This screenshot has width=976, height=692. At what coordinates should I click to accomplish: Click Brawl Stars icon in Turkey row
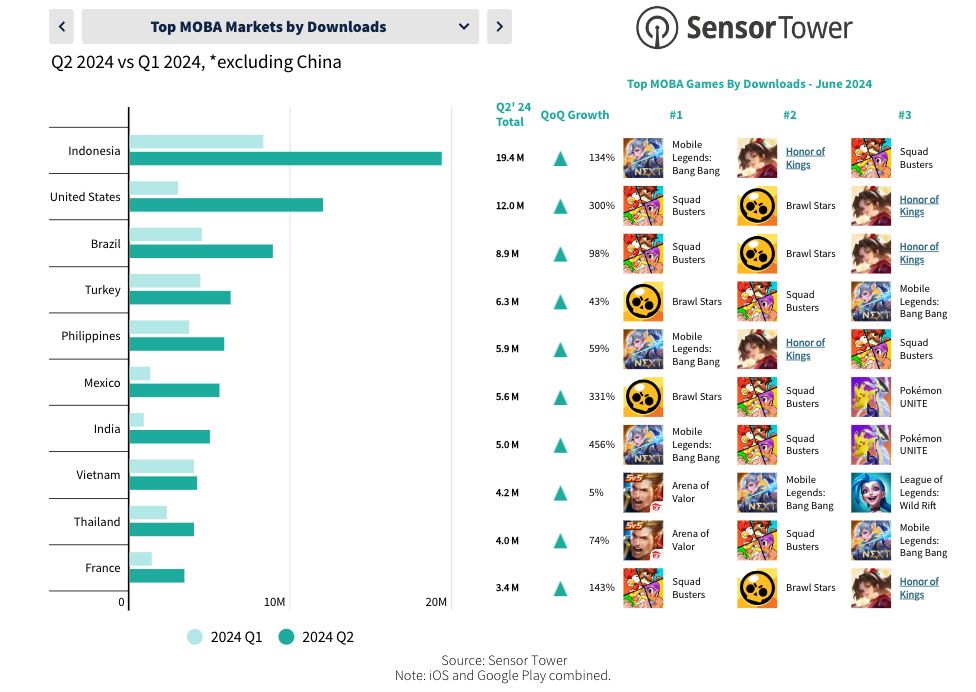point(643,302)
